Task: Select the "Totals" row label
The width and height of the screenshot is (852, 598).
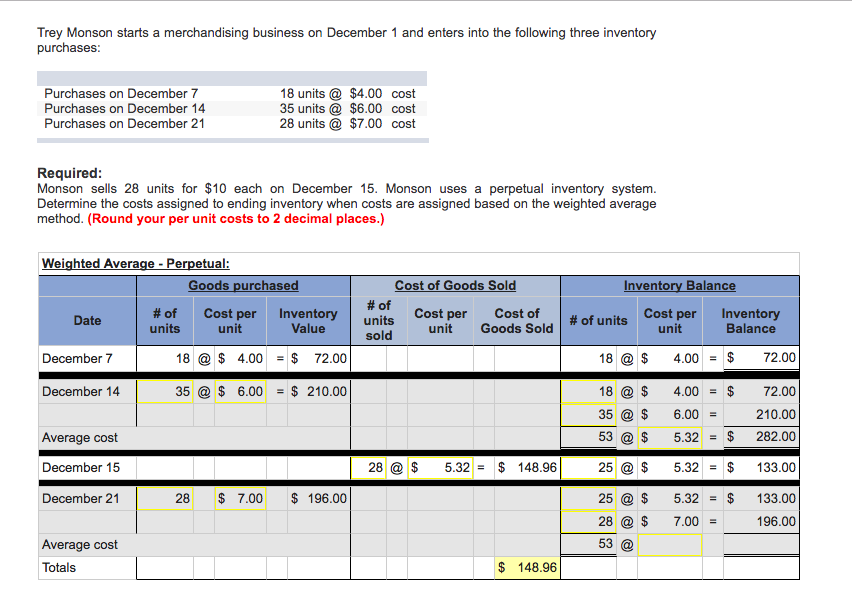Action: [x=59, y=568]
